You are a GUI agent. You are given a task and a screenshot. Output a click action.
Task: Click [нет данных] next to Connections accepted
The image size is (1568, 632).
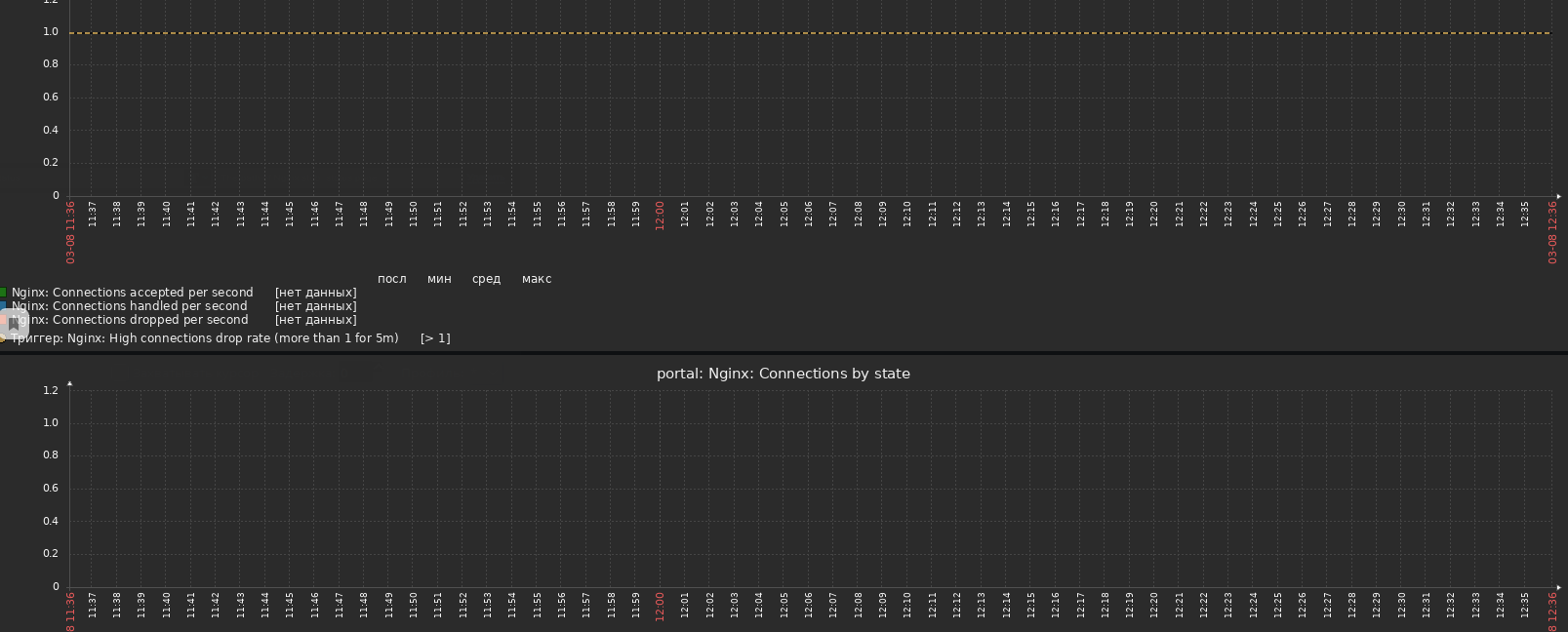point(316,293)
